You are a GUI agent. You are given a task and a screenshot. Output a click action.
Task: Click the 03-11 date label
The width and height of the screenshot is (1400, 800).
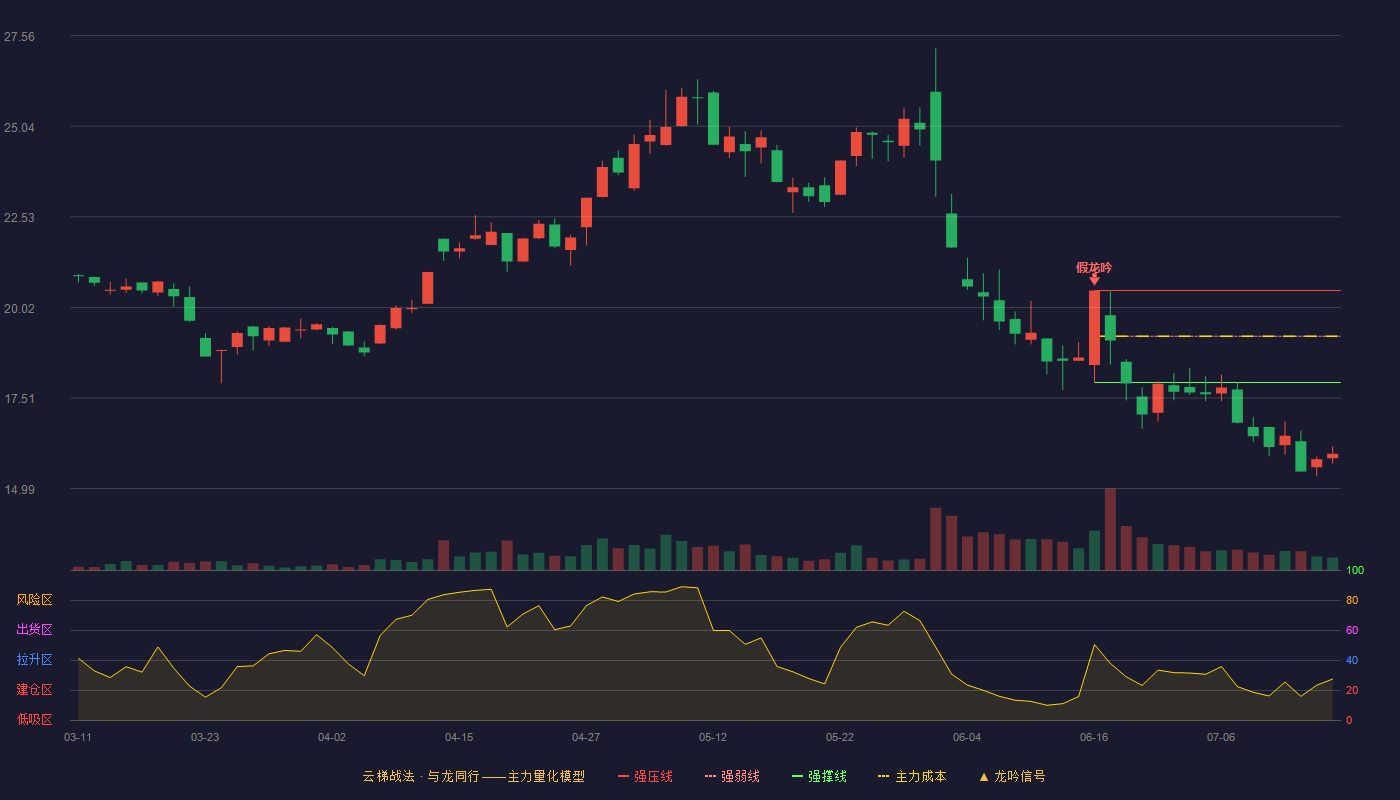[x=78, y=737]
